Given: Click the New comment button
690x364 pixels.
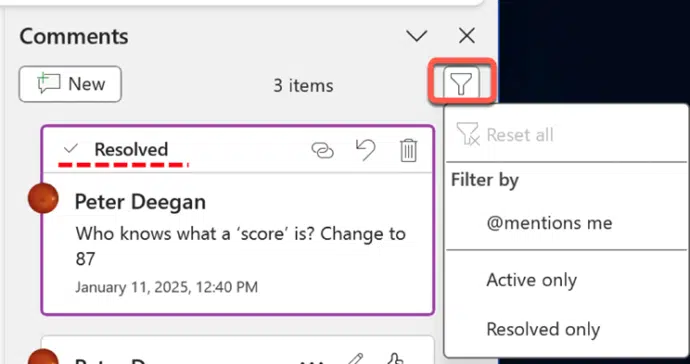Looking at the screenshot, I should coord(70,84).
